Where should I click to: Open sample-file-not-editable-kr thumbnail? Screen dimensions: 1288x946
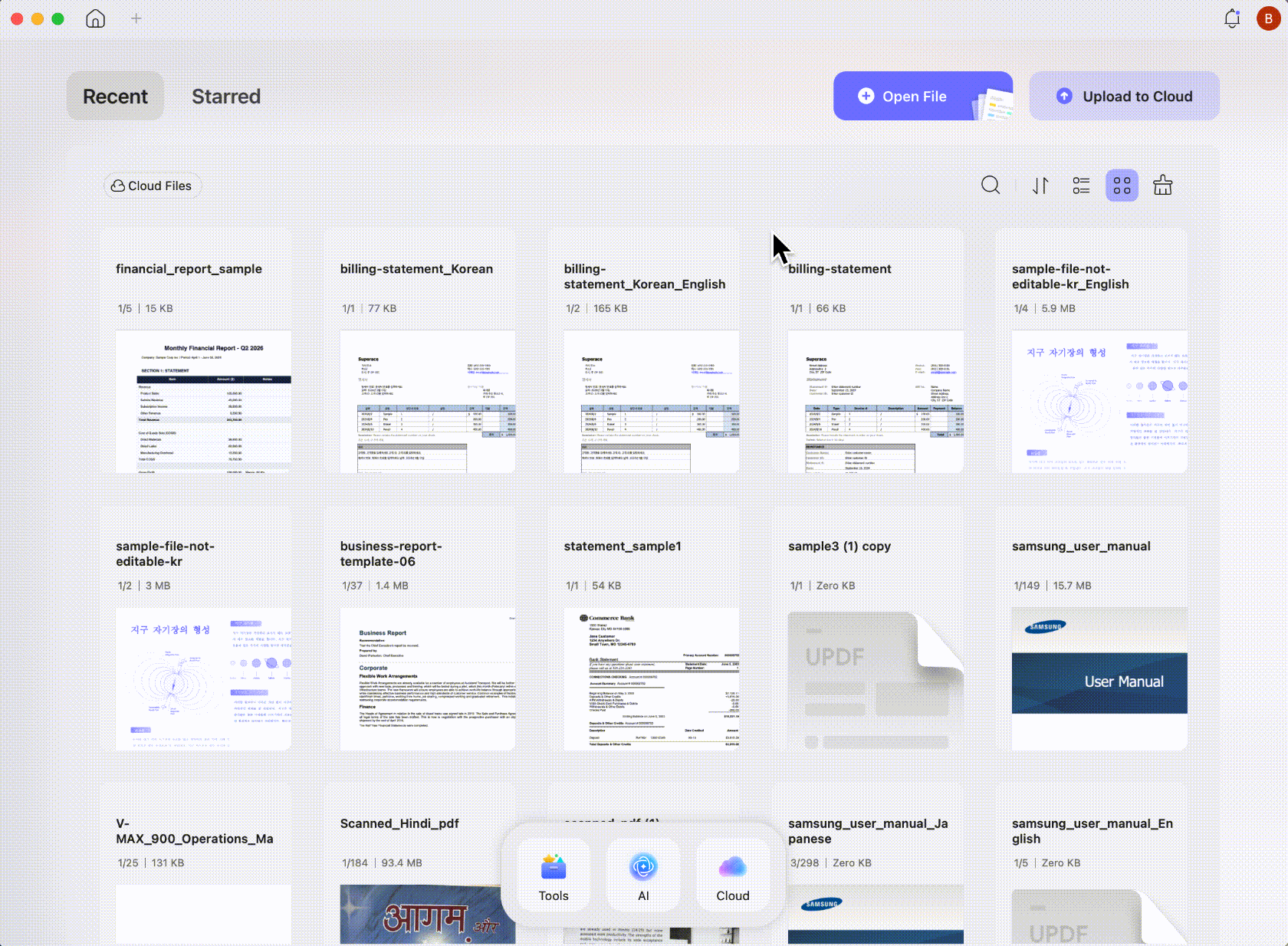click(203, 678)
